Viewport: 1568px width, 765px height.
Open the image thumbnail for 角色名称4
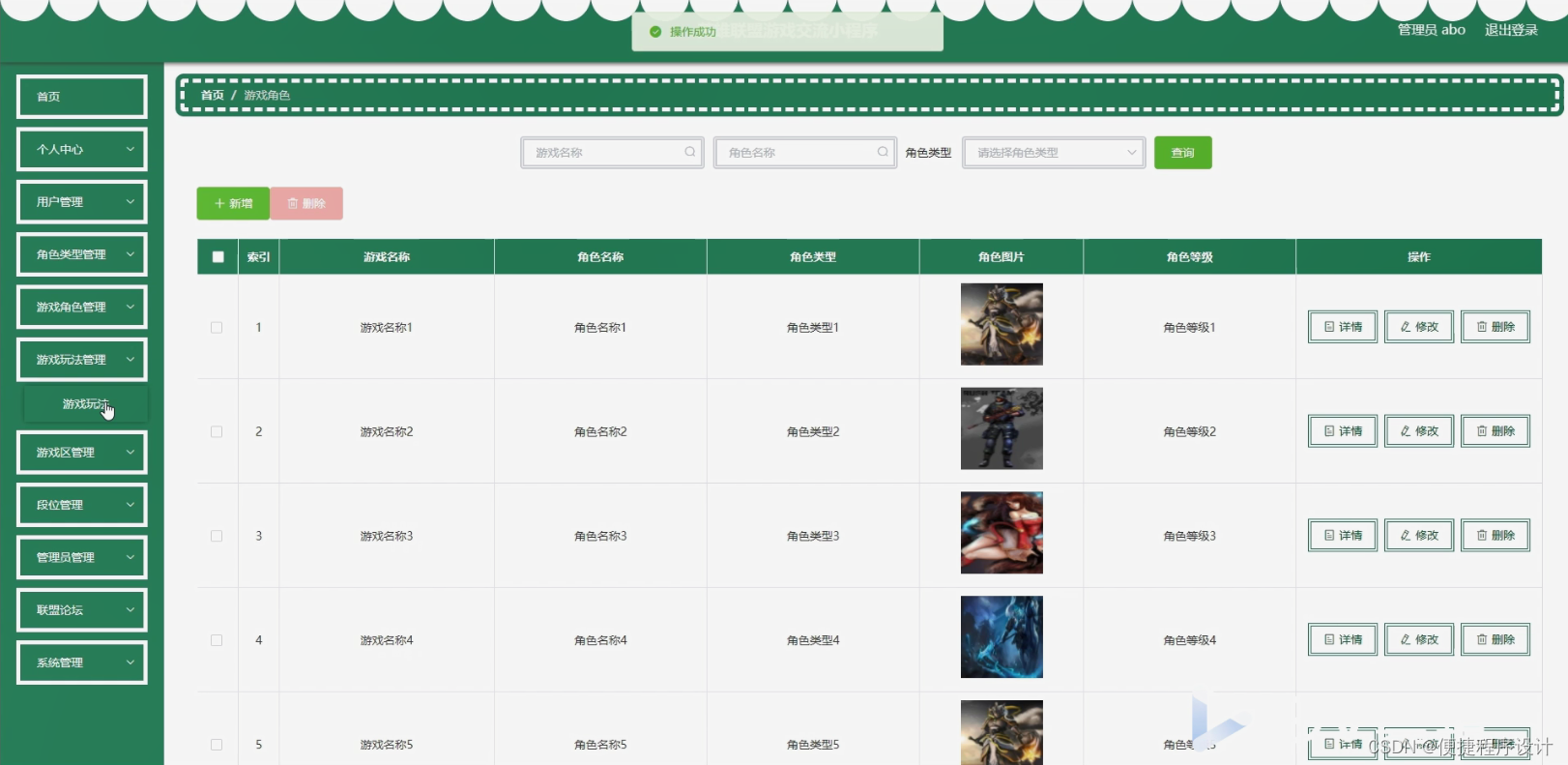(1002, 636)
